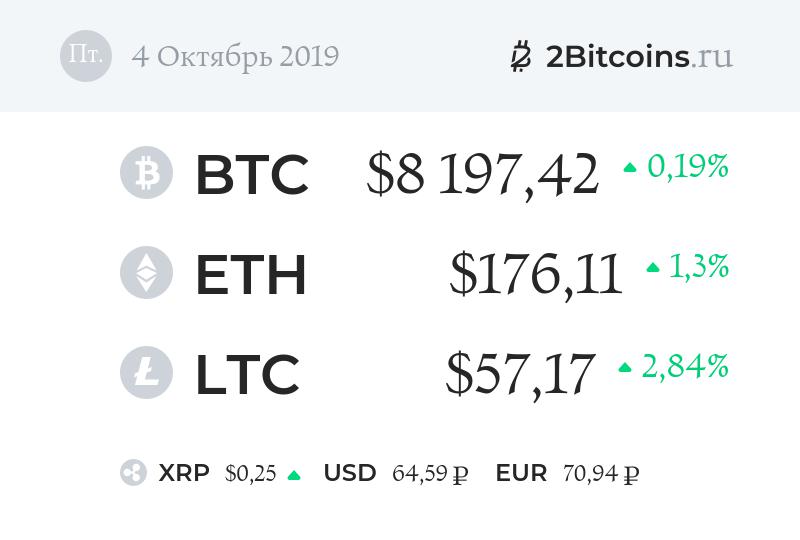800x540 pixels.
Task: Select the ETH ticker label
Action: pyautogui.click(x=250, y=274)
